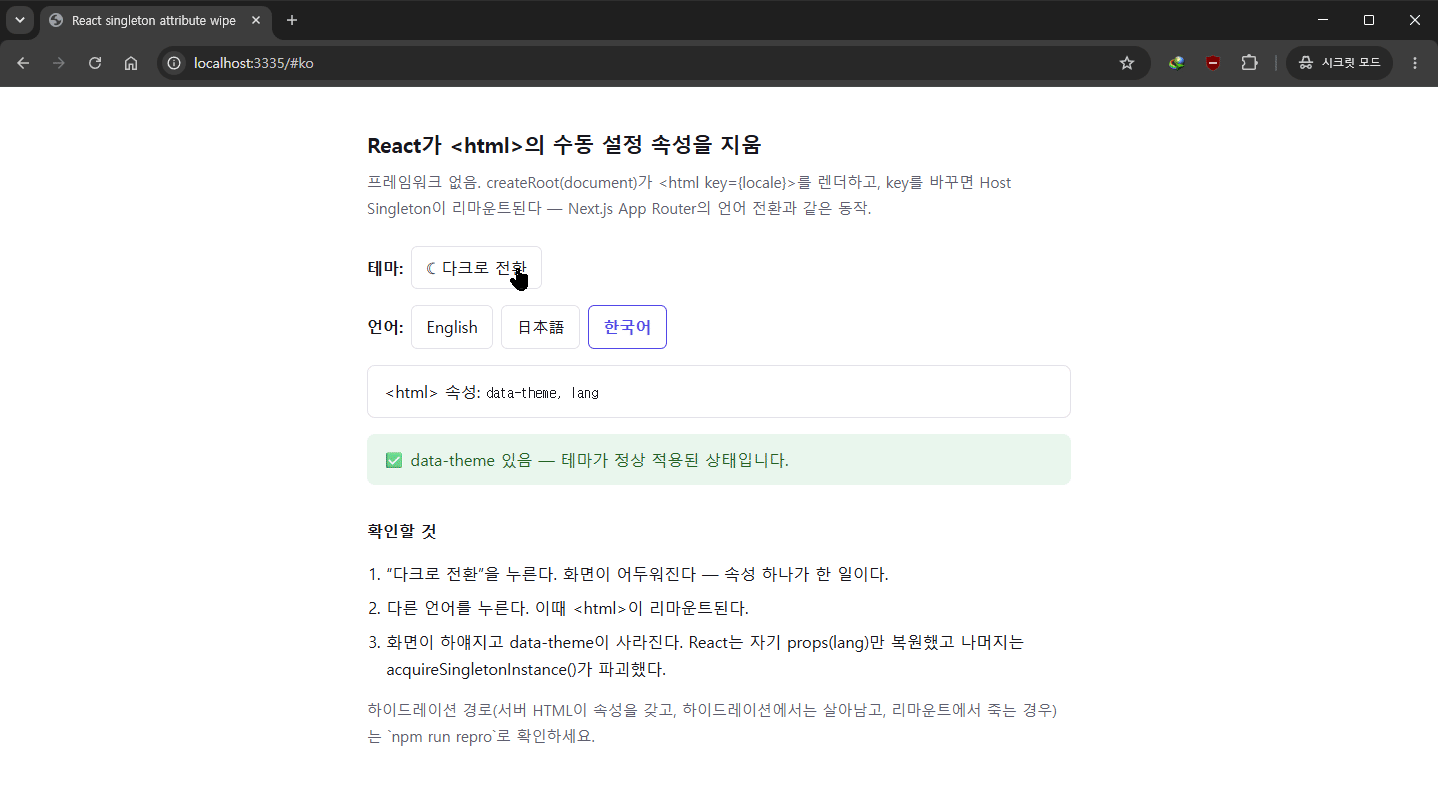This screenshot has width=1438, height=790.
Task: Click list step 1 about 다크로 전환
Action: click(x=637, y=574)
